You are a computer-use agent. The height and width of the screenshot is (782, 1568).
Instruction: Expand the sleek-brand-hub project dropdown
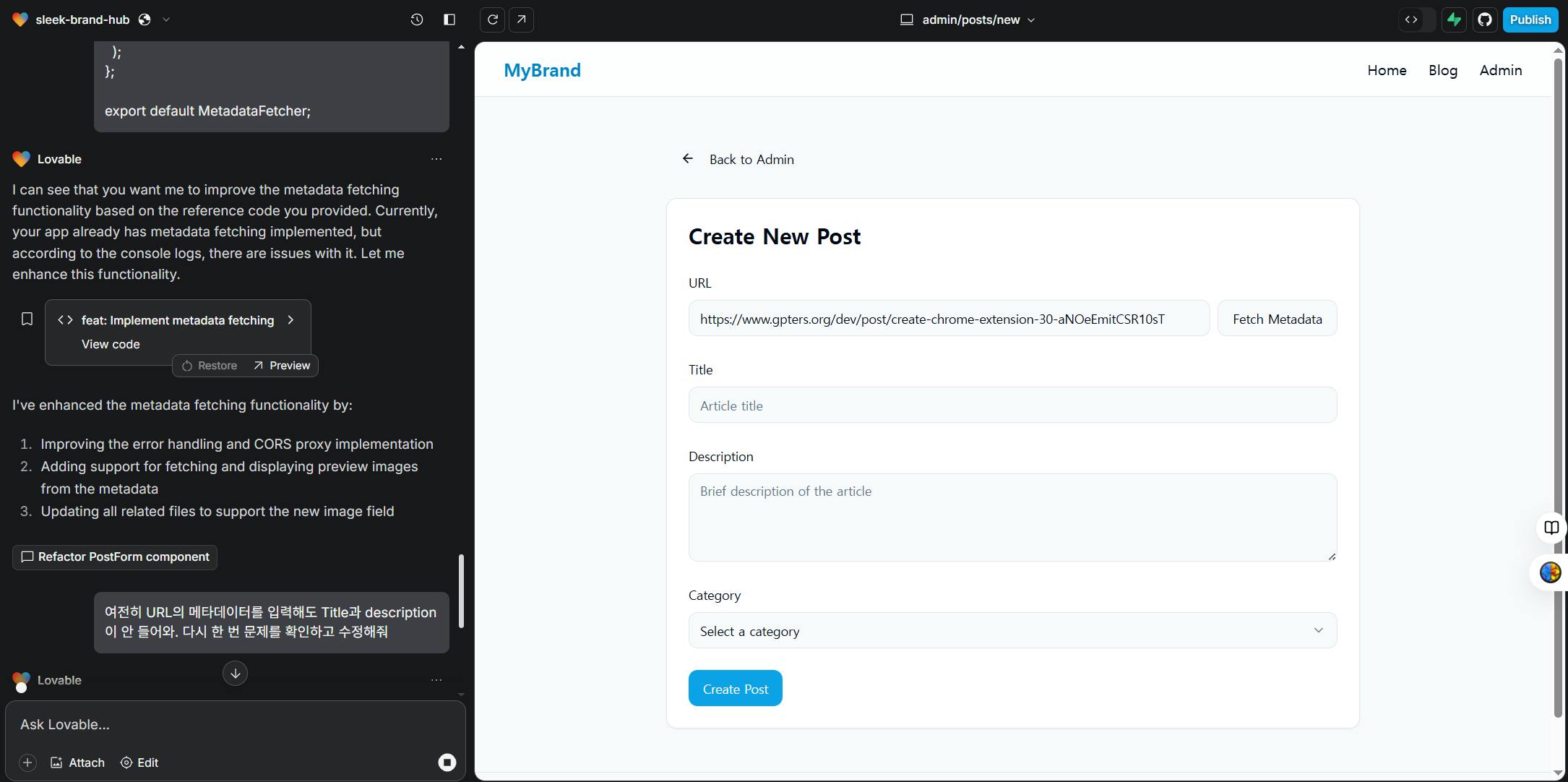166,20
